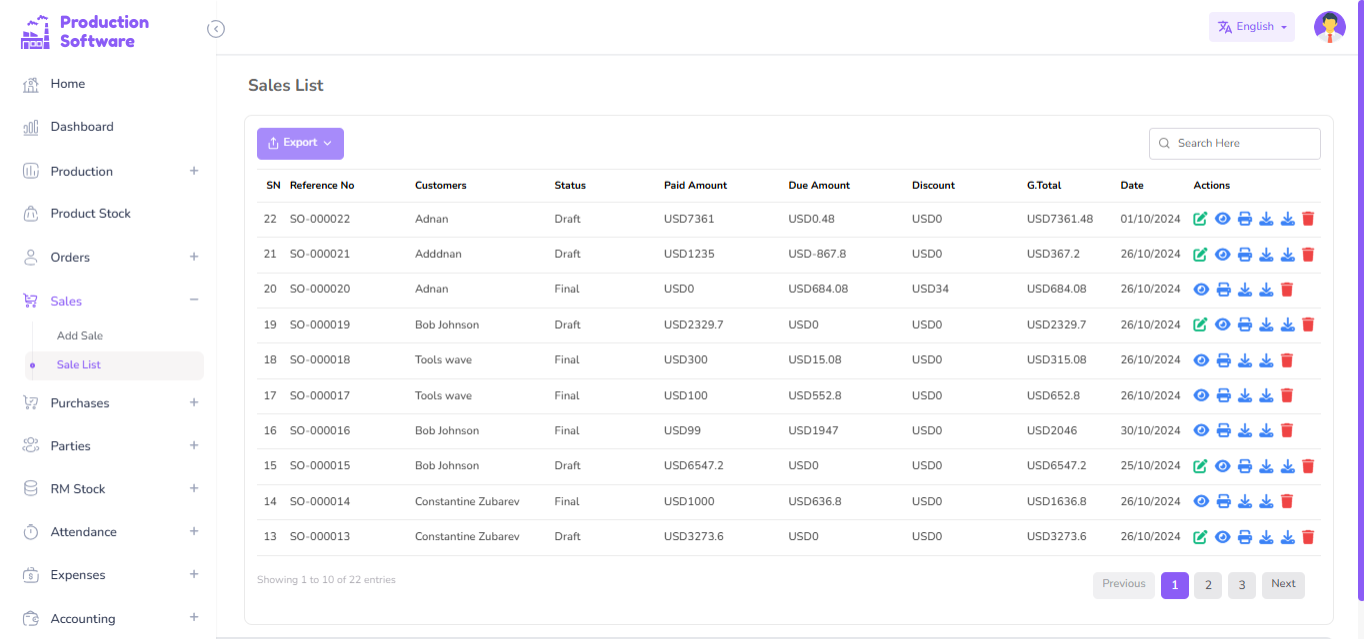
Task: Open the eye preview for sale SO-000014
Action: pos(1200,500)
